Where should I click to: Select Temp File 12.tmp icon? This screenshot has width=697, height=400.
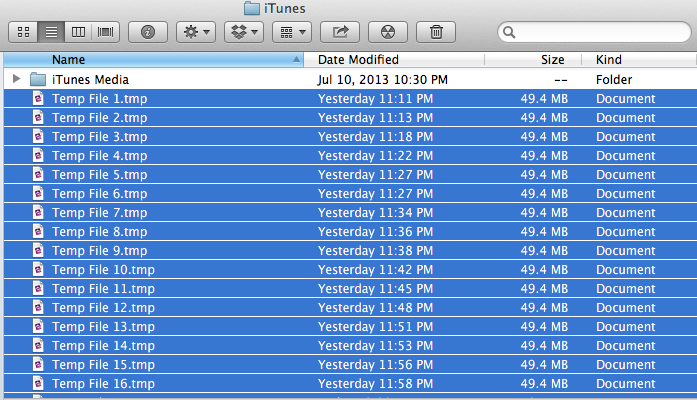(x=38, y=308)
